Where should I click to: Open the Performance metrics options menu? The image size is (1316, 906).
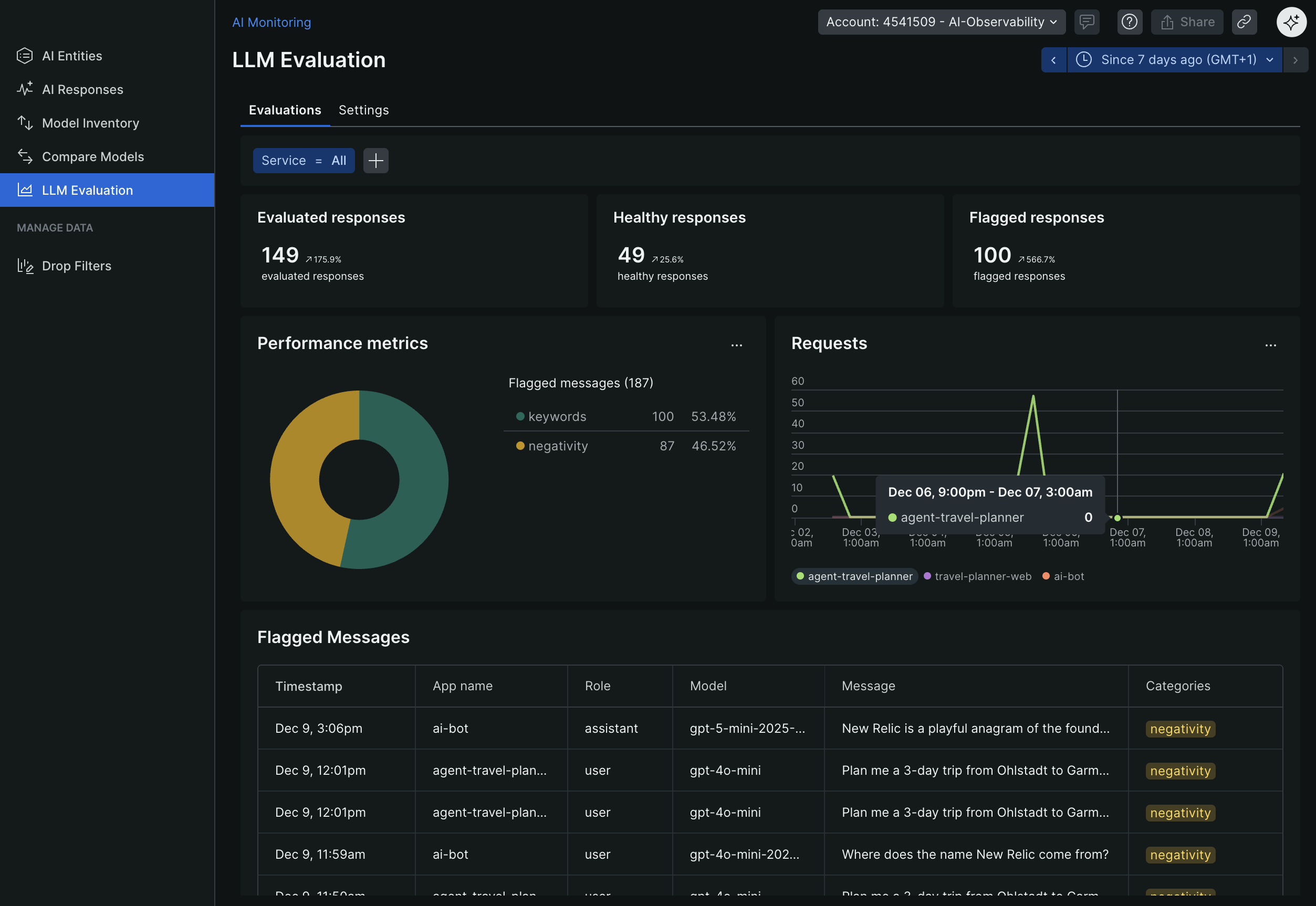[737, 345]
